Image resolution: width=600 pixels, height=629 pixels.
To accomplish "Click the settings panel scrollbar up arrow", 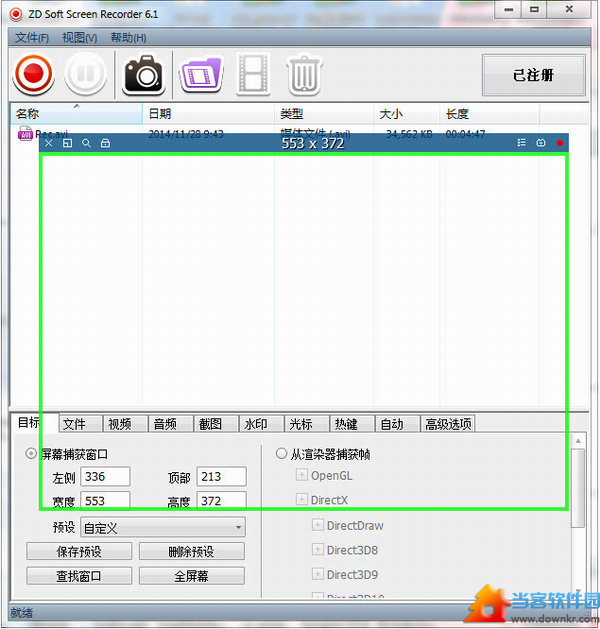I will pos(578,441).
